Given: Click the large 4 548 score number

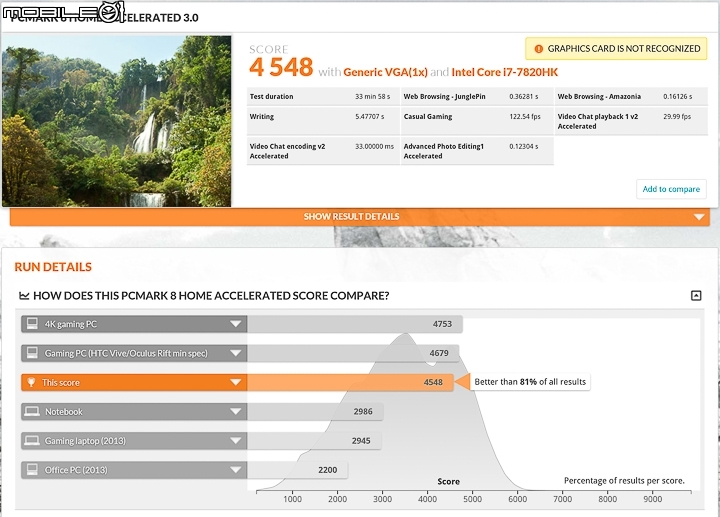Looking at the screenshot, I should 281,67.
